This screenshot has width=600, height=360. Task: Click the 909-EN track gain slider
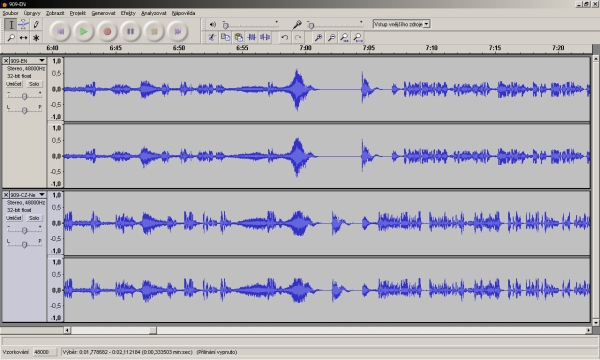(x=24, y=96)
